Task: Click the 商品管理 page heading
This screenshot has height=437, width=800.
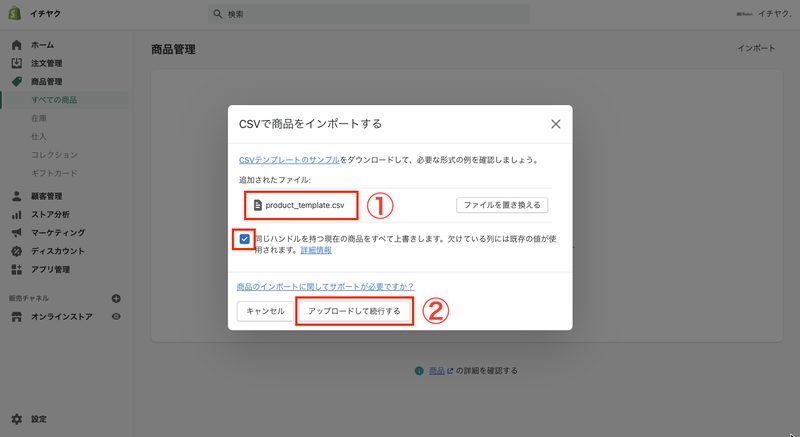Action: point(173,49)
